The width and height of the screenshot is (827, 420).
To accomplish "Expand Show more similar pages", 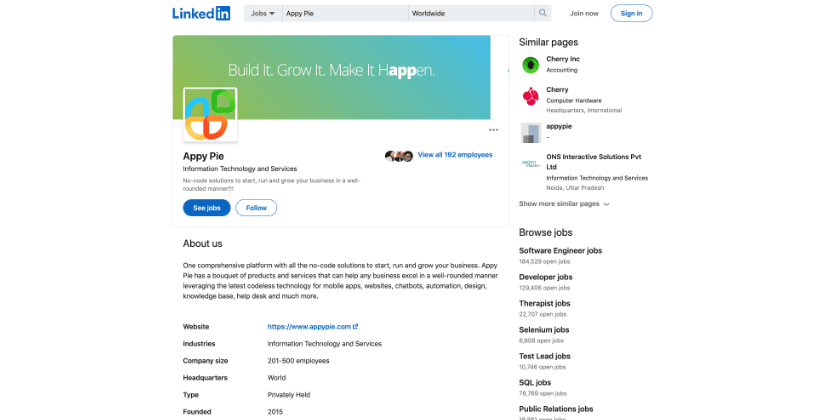I will (x=564, y=204).
